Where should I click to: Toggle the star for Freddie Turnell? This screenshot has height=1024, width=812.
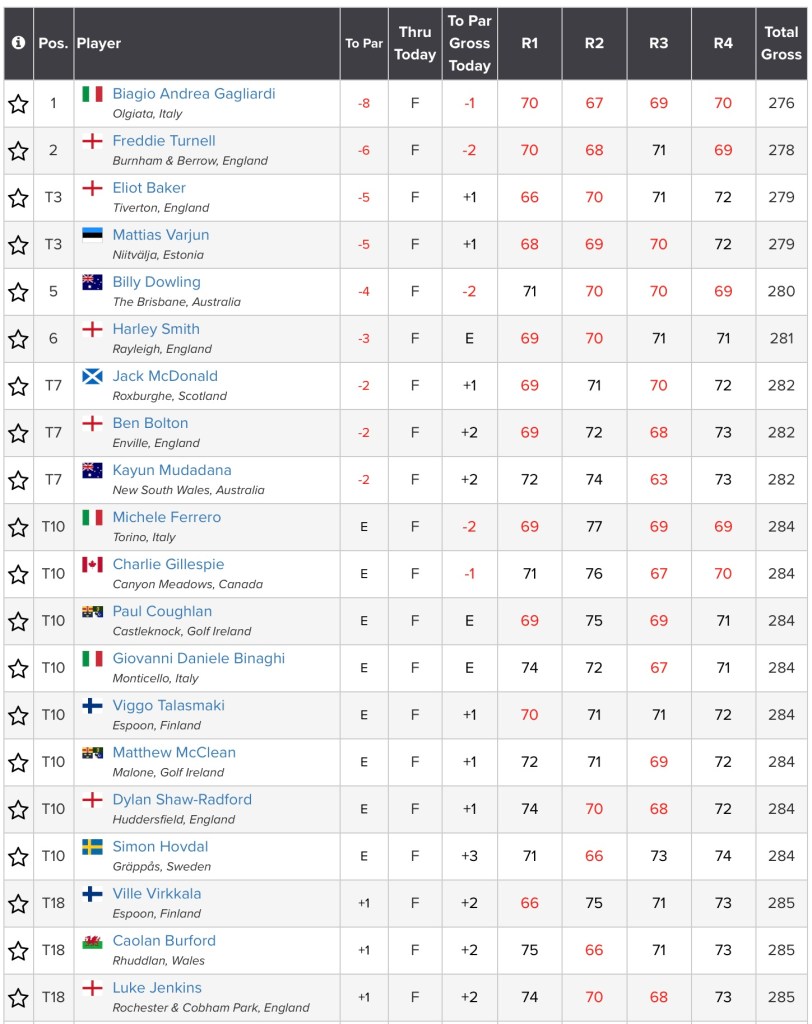(18, 151)
